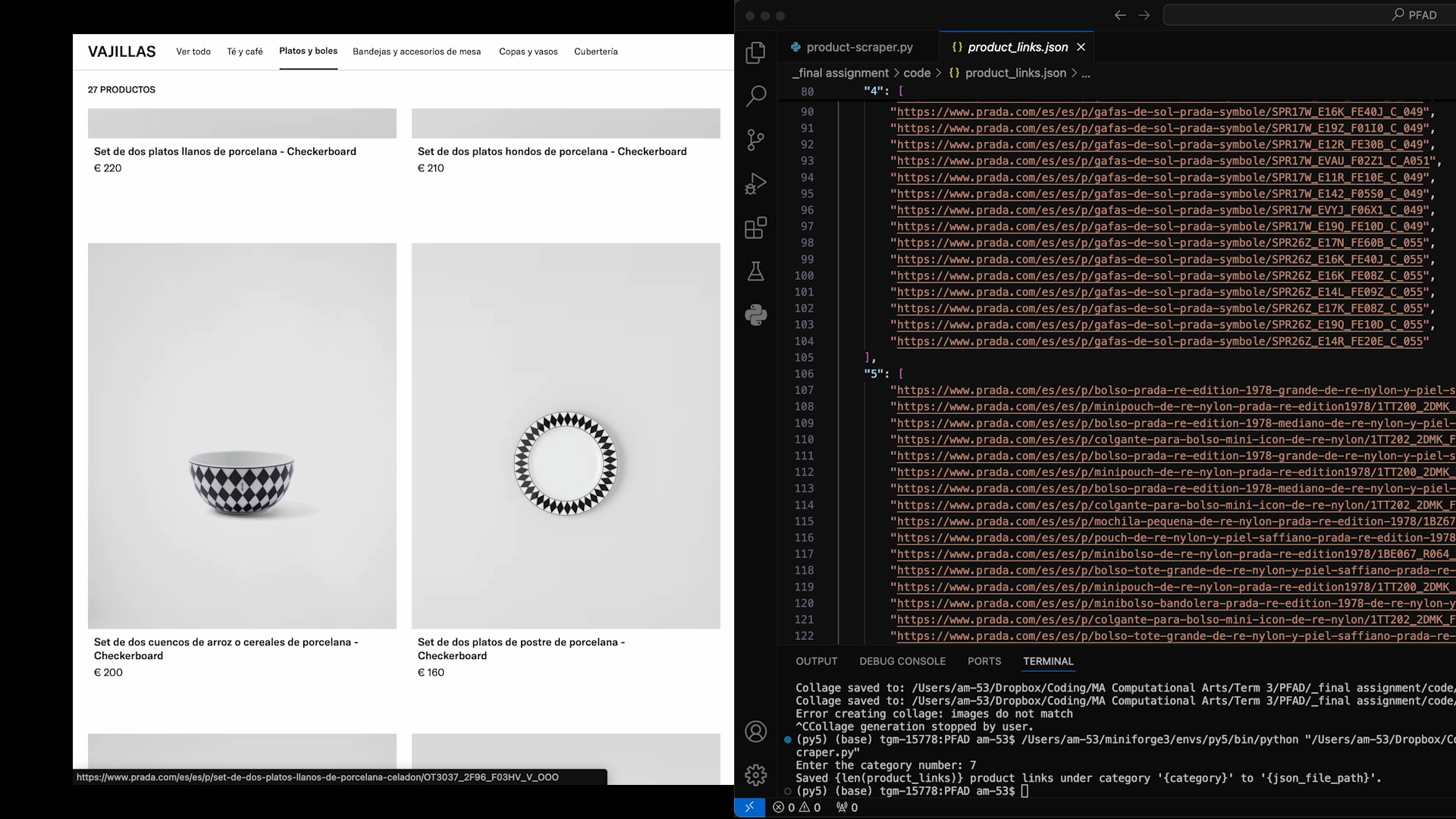Viewport: 1456px width, 819px height.
Task: Click the sticky "4" key header line
Action: (1118, 91)
